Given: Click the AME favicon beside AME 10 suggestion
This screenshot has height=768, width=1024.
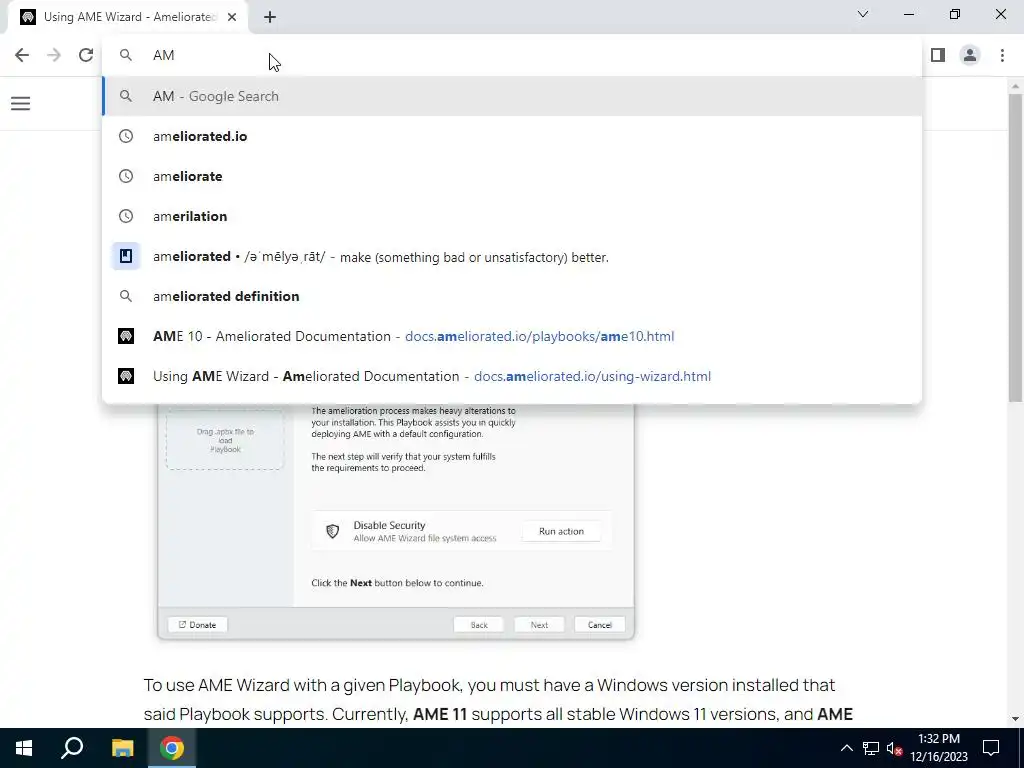Looking at the screenshot, I should pyautogui.click(x=125, y=336).
